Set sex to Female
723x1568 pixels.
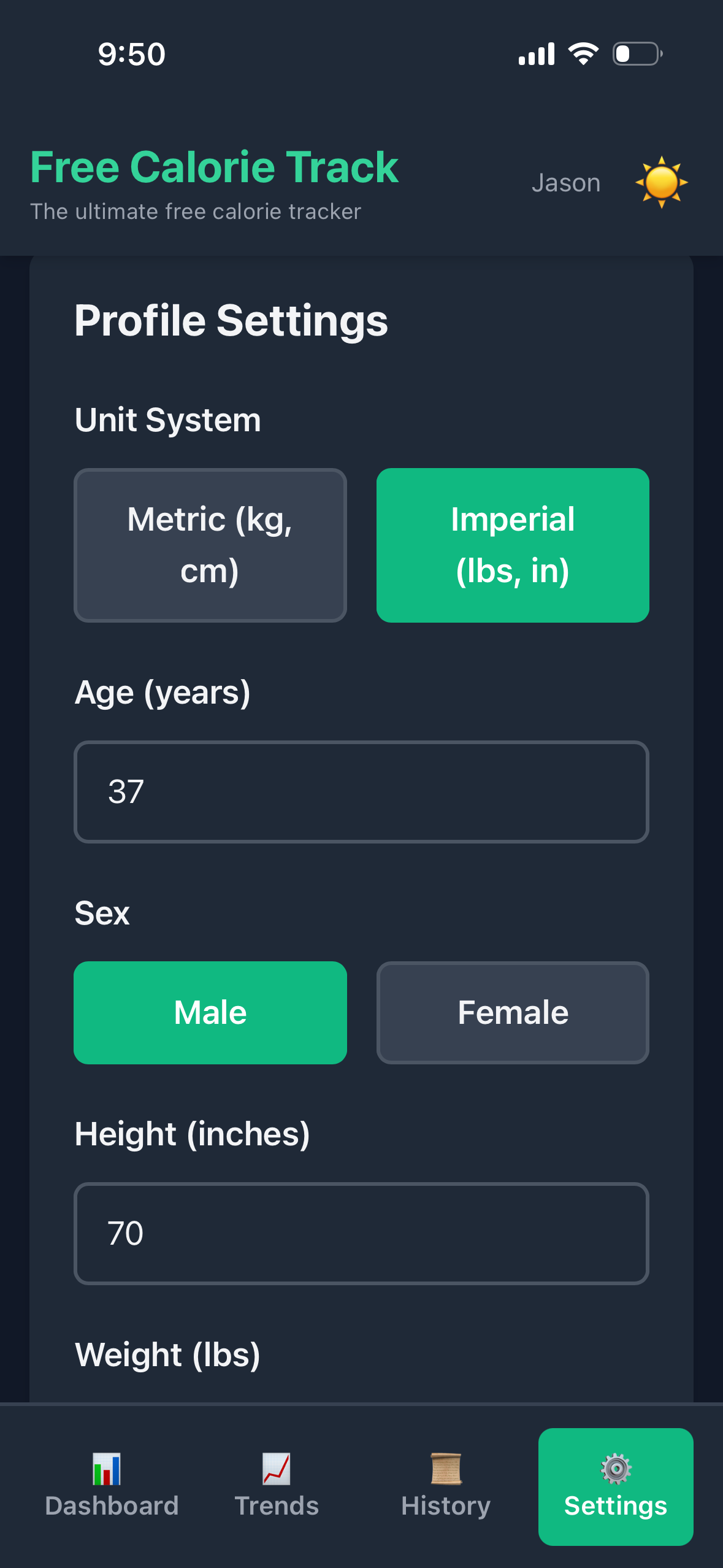(513, 1012)
